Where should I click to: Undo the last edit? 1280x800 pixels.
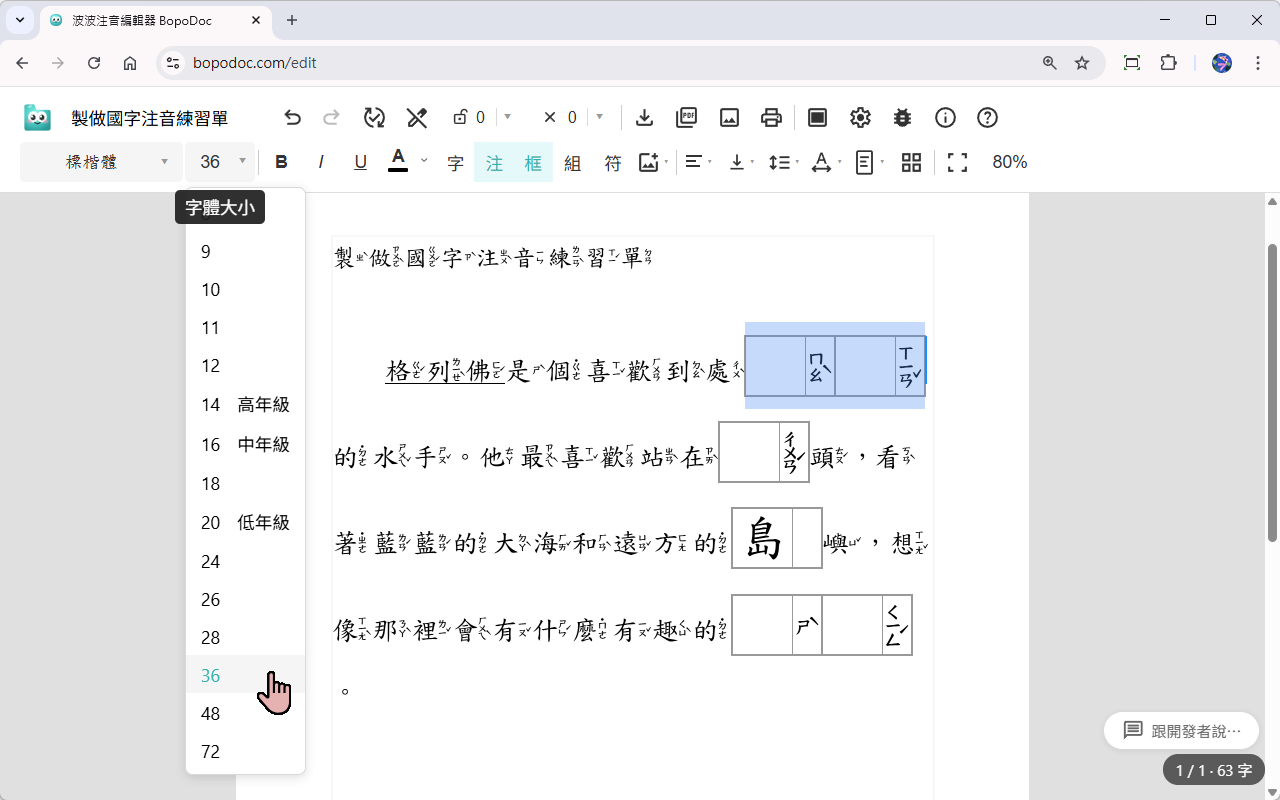point(292,117)
